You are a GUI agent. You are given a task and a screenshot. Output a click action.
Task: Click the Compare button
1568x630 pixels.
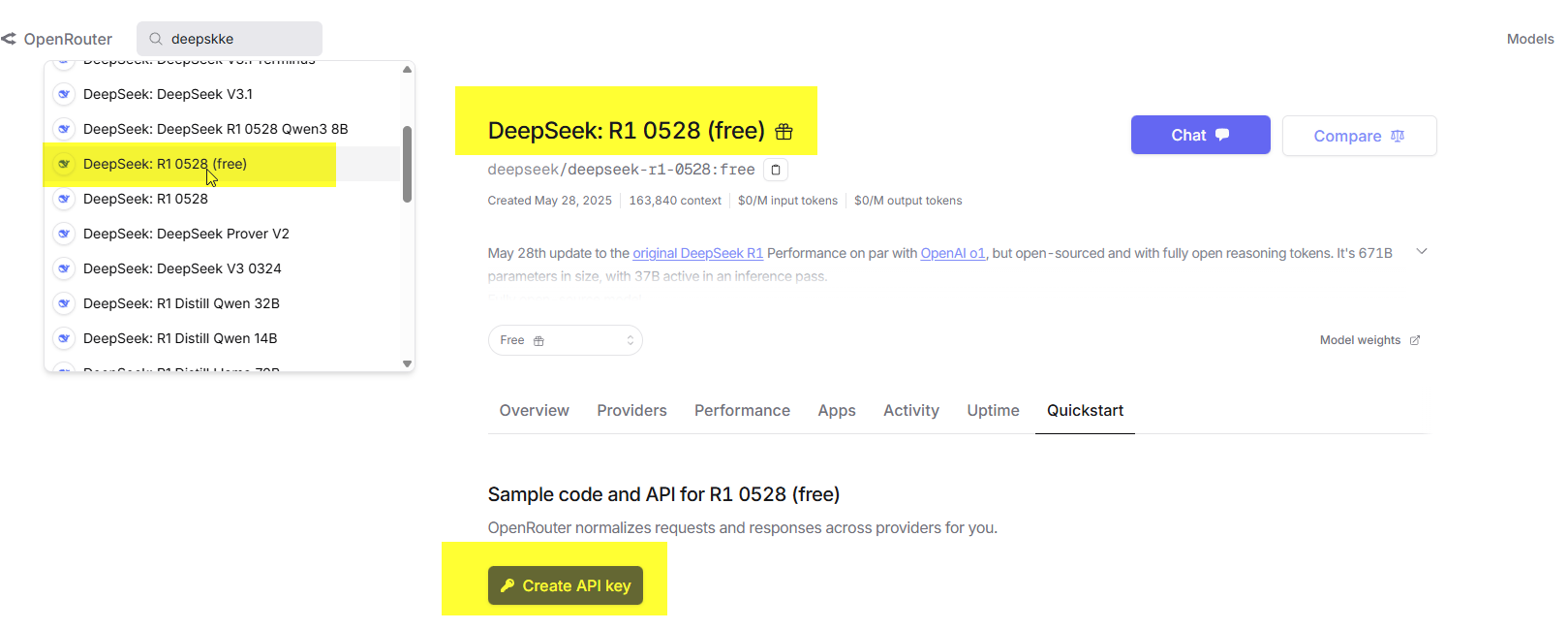click(1360, 136)
